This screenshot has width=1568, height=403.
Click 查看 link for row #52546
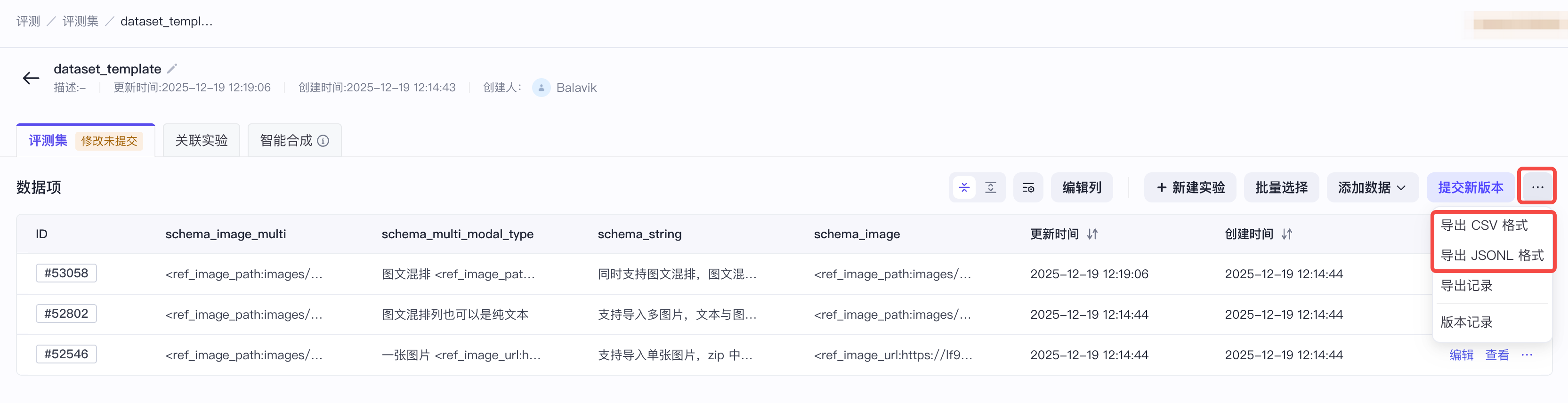1497,355
